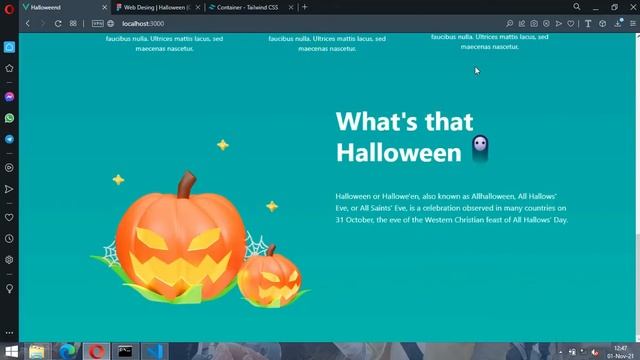Switch to Web Desing Halloween Figma tab
This screenshot has width=640, height=360.
pos(157,7)
